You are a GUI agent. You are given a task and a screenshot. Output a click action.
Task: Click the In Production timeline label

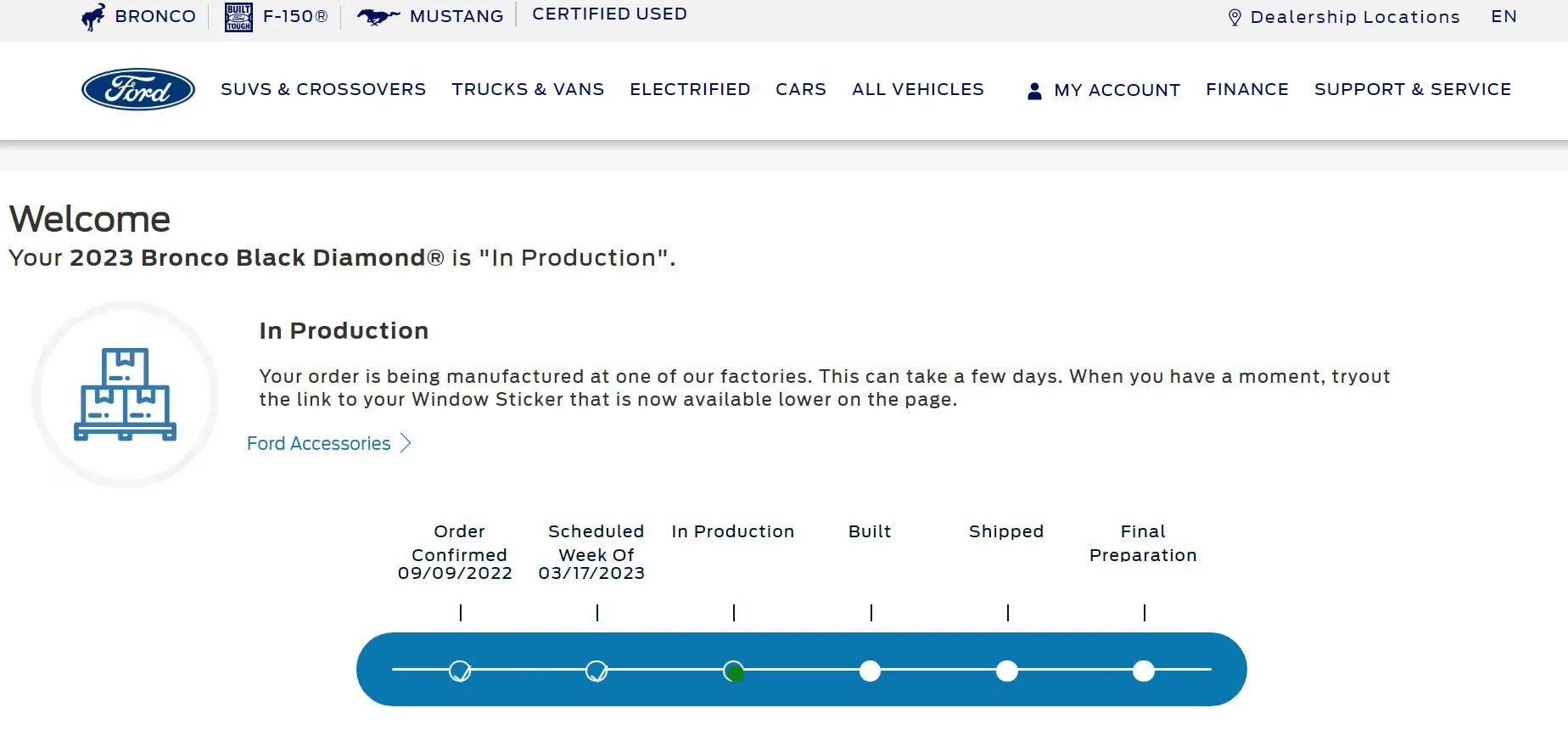point(733,531)
